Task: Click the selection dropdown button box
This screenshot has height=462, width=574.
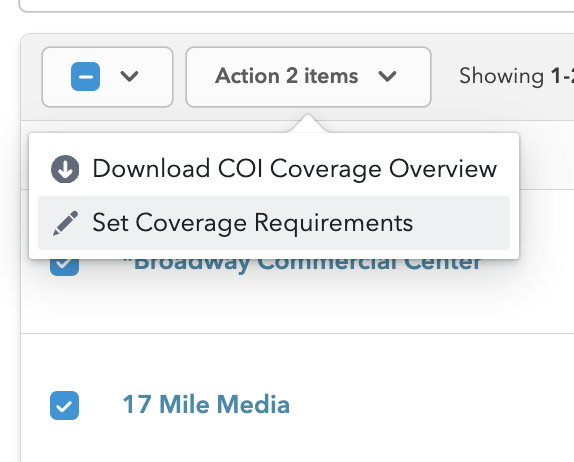Action: tap(107, 77)
